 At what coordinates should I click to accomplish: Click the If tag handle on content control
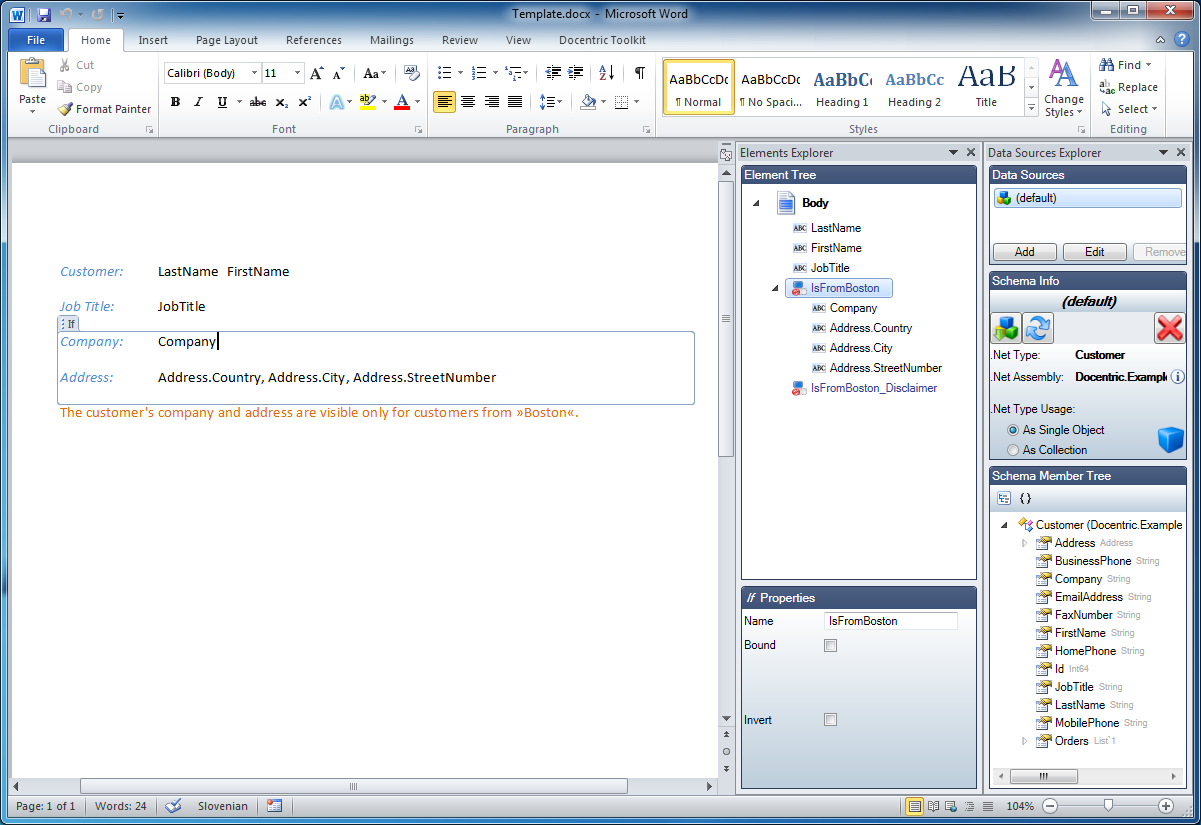(67, 324)
